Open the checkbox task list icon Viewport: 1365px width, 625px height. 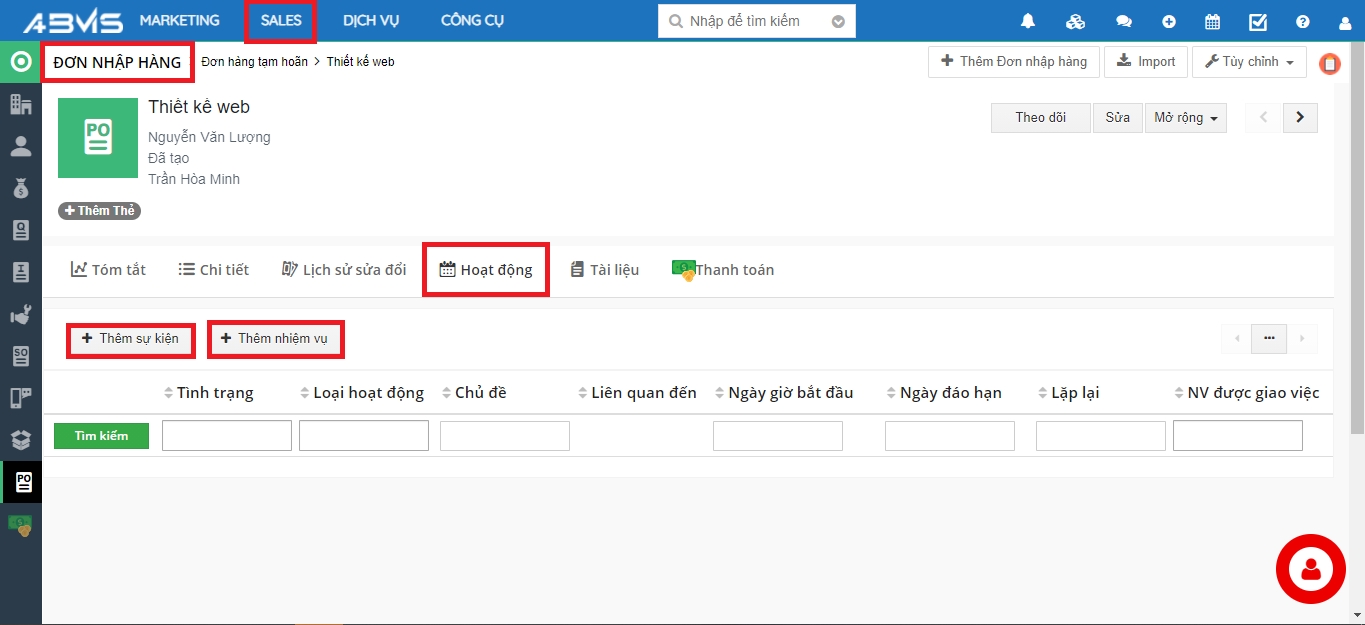tap(1258, 21)
